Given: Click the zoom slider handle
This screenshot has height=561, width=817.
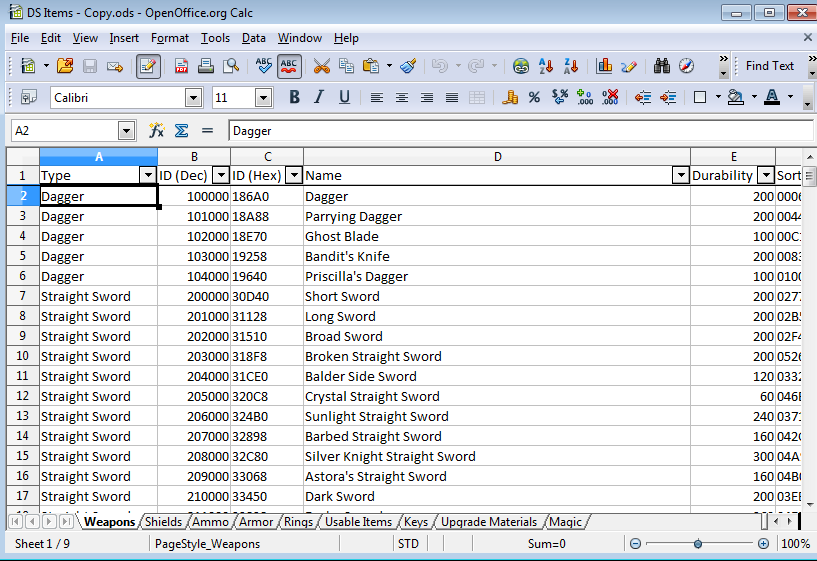Looking at the screenshot, I should (698, 544).
